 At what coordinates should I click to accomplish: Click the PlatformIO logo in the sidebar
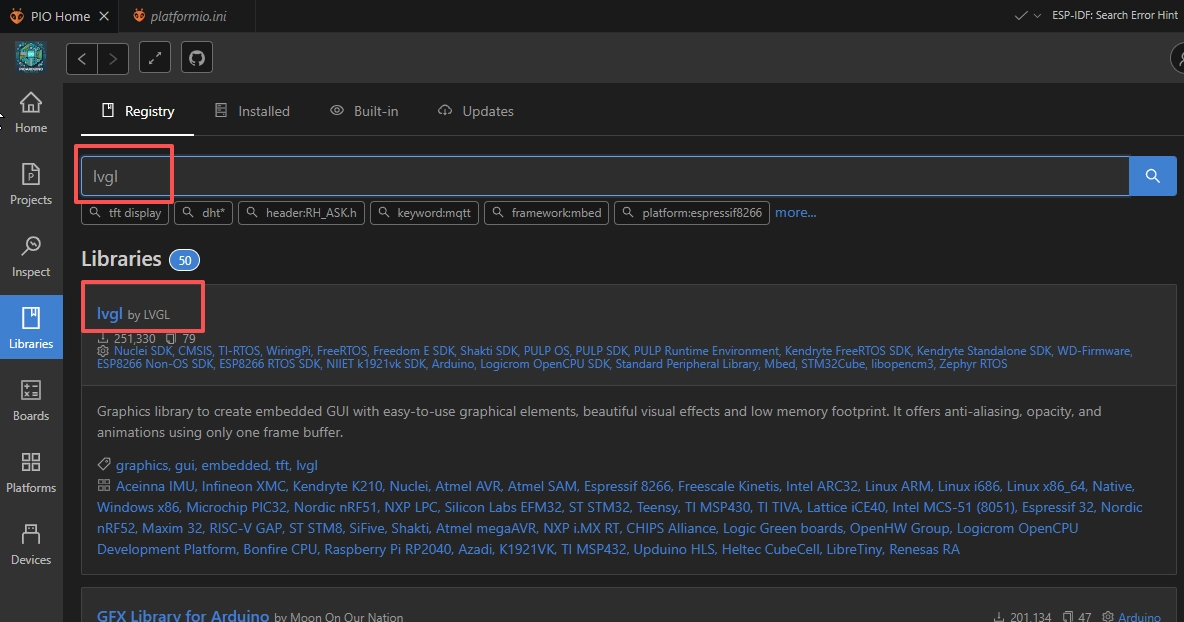coord(31,57)
